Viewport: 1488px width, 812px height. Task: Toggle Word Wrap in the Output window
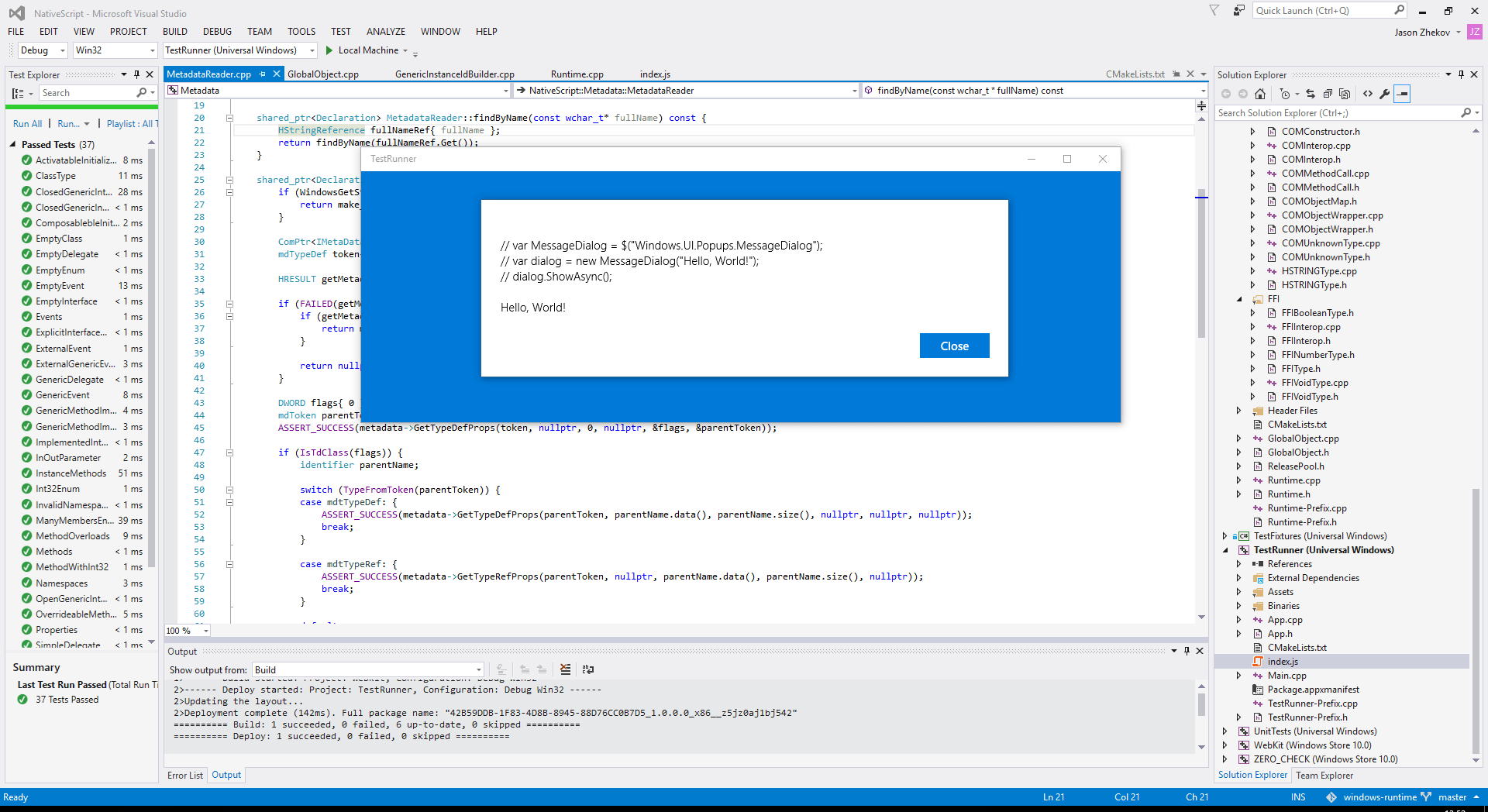(589, 669)
